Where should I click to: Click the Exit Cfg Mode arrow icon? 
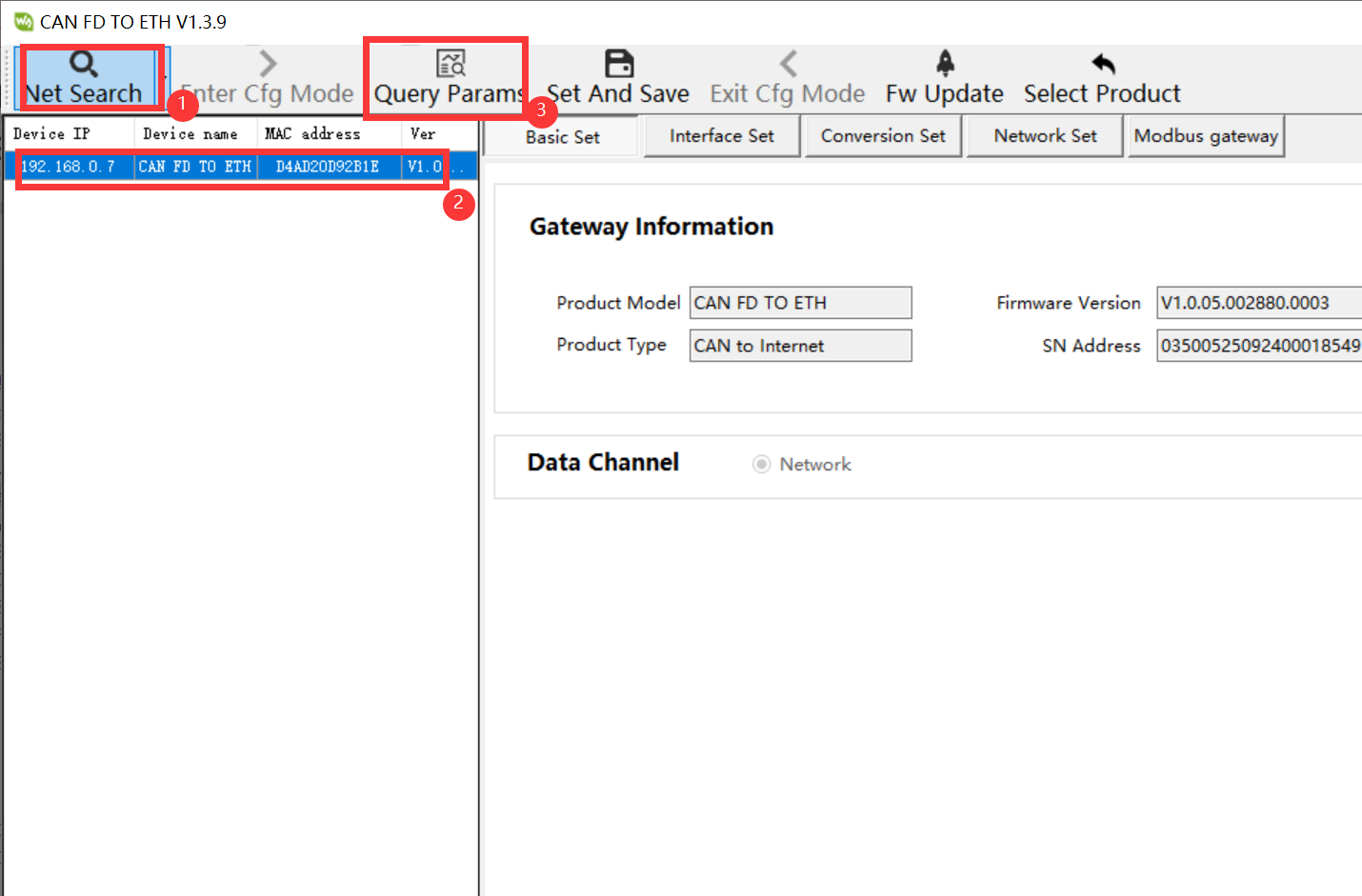(x=788, y=64)
